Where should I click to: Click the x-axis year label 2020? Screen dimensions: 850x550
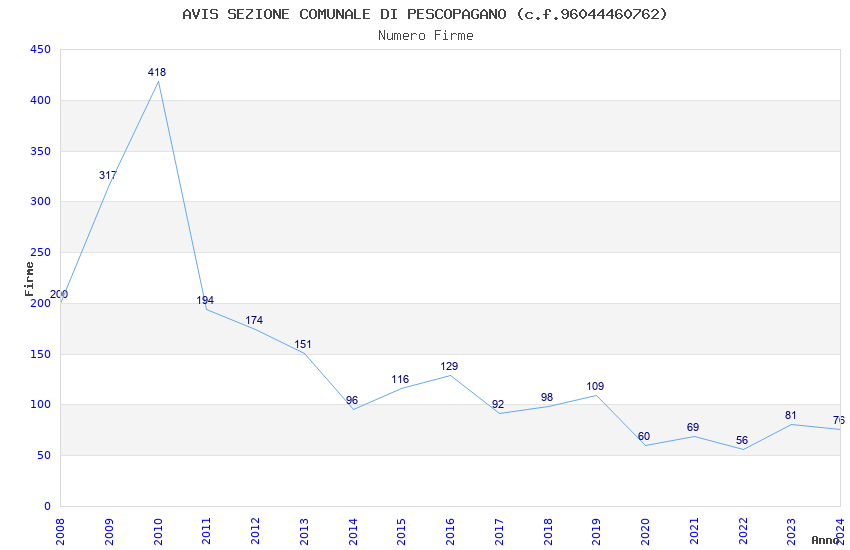pyautogui.click(x=645, y=532)
